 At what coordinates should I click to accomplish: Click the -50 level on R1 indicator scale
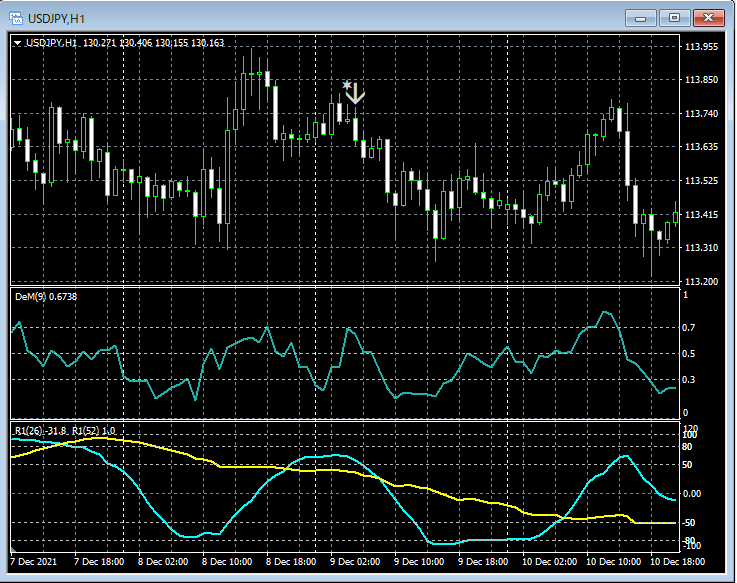pyautogui.click(x=689, y=523)
